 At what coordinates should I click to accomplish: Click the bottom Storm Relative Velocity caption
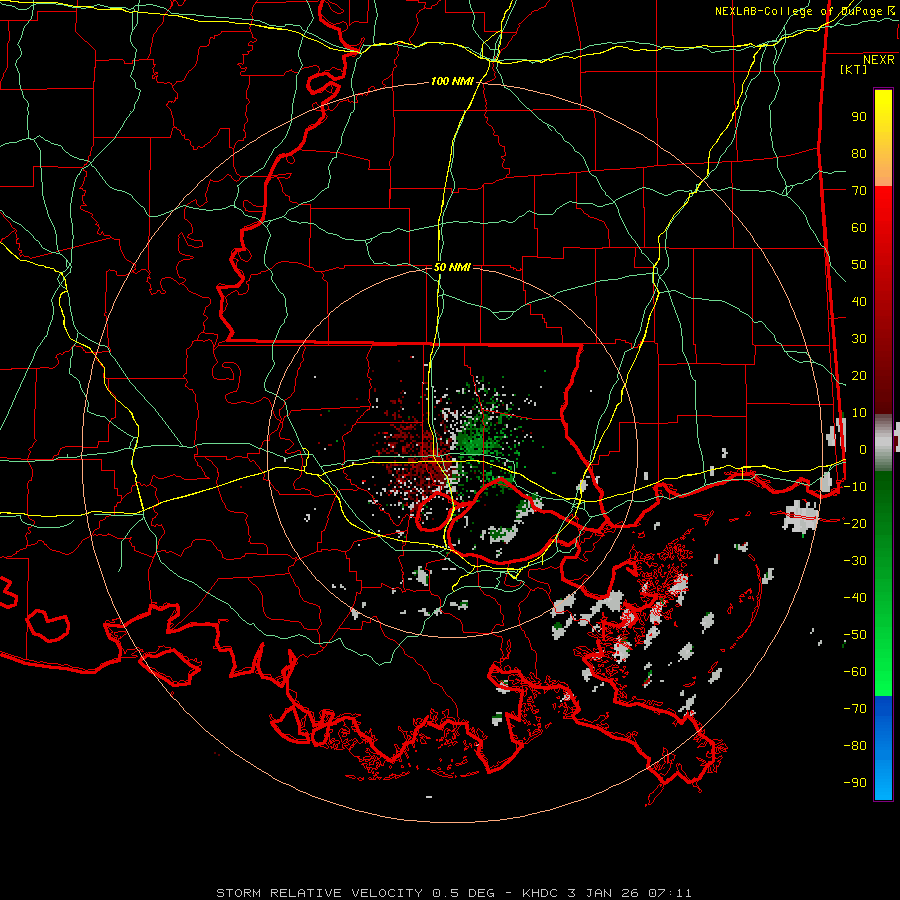tap(453, 893)
